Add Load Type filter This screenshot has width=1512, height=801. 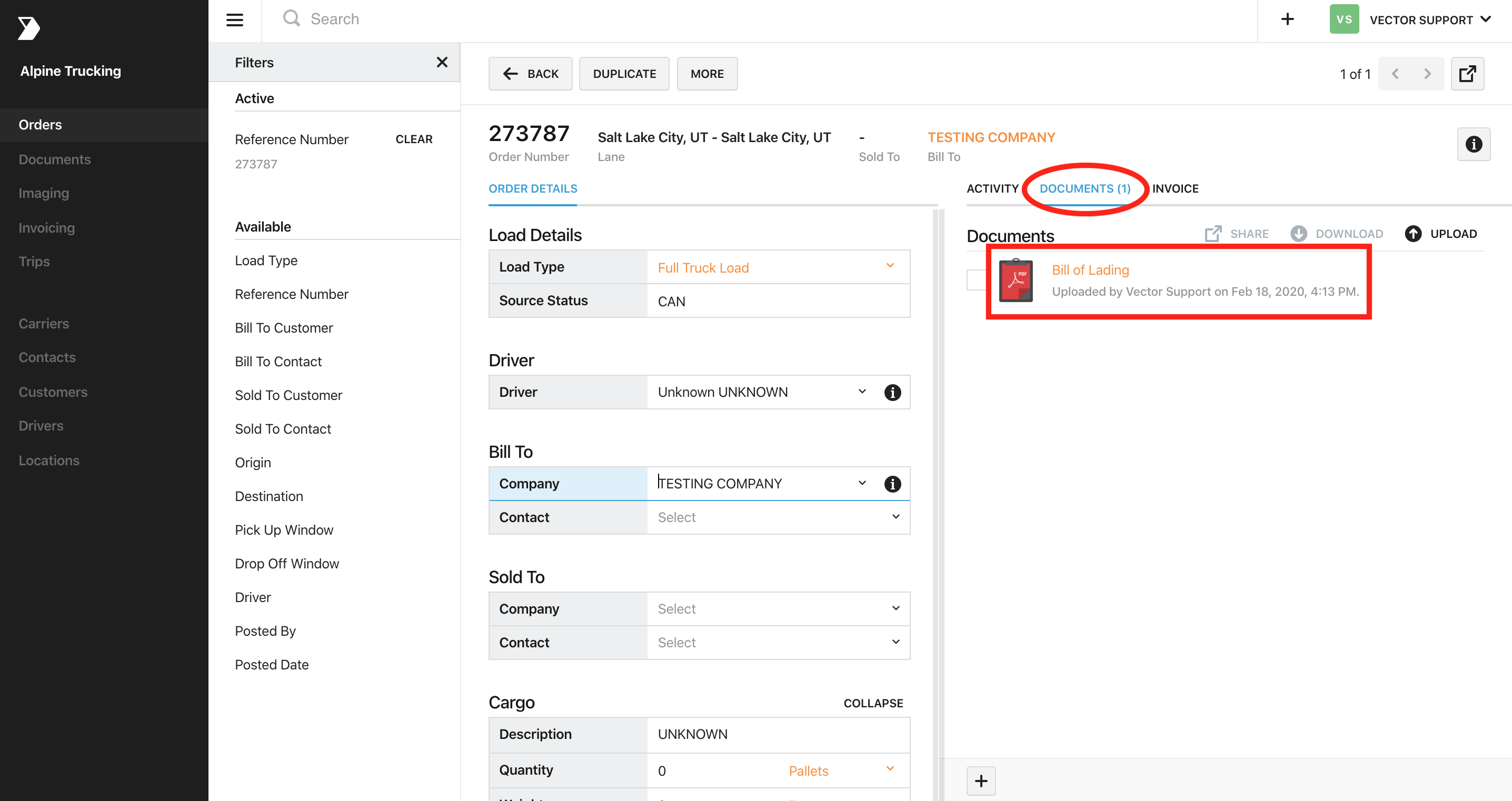tap(266, 261)
